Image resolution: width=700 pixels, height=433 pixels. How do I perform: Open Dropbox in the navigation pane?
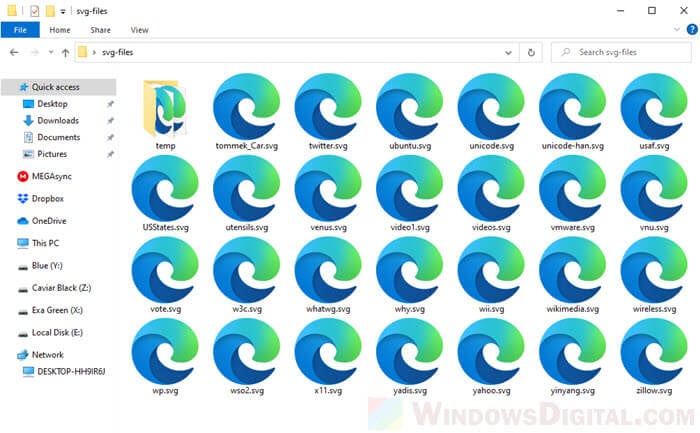click(47, 198)
